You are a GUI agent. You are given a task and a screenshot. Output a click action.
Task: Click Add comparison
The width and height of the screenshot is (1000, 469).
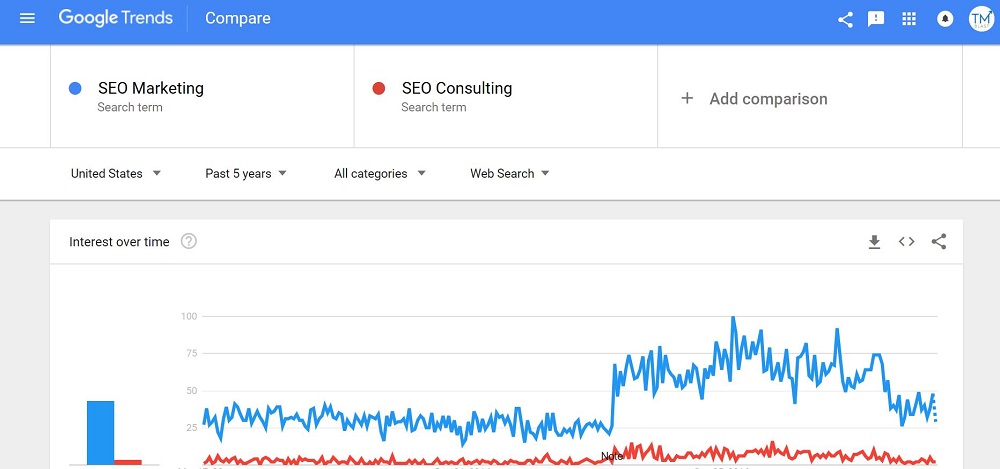point(754,99)
